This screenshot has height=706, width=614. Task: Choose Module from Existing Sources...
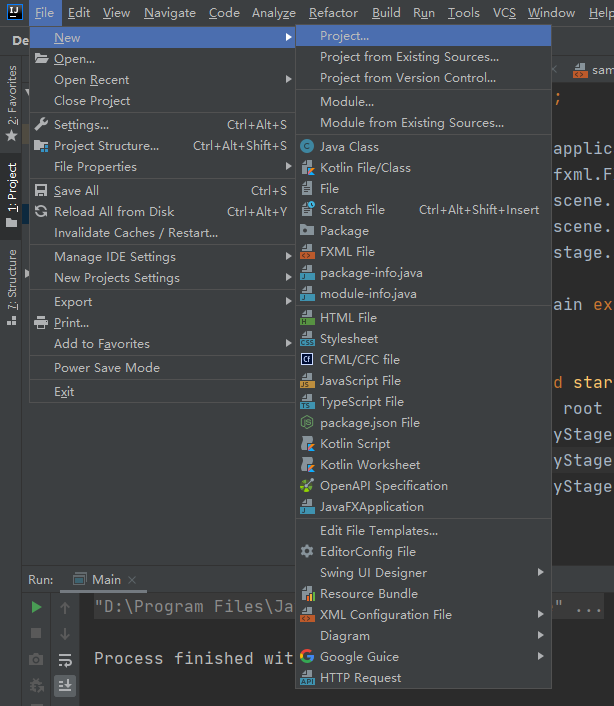[424, 122]
